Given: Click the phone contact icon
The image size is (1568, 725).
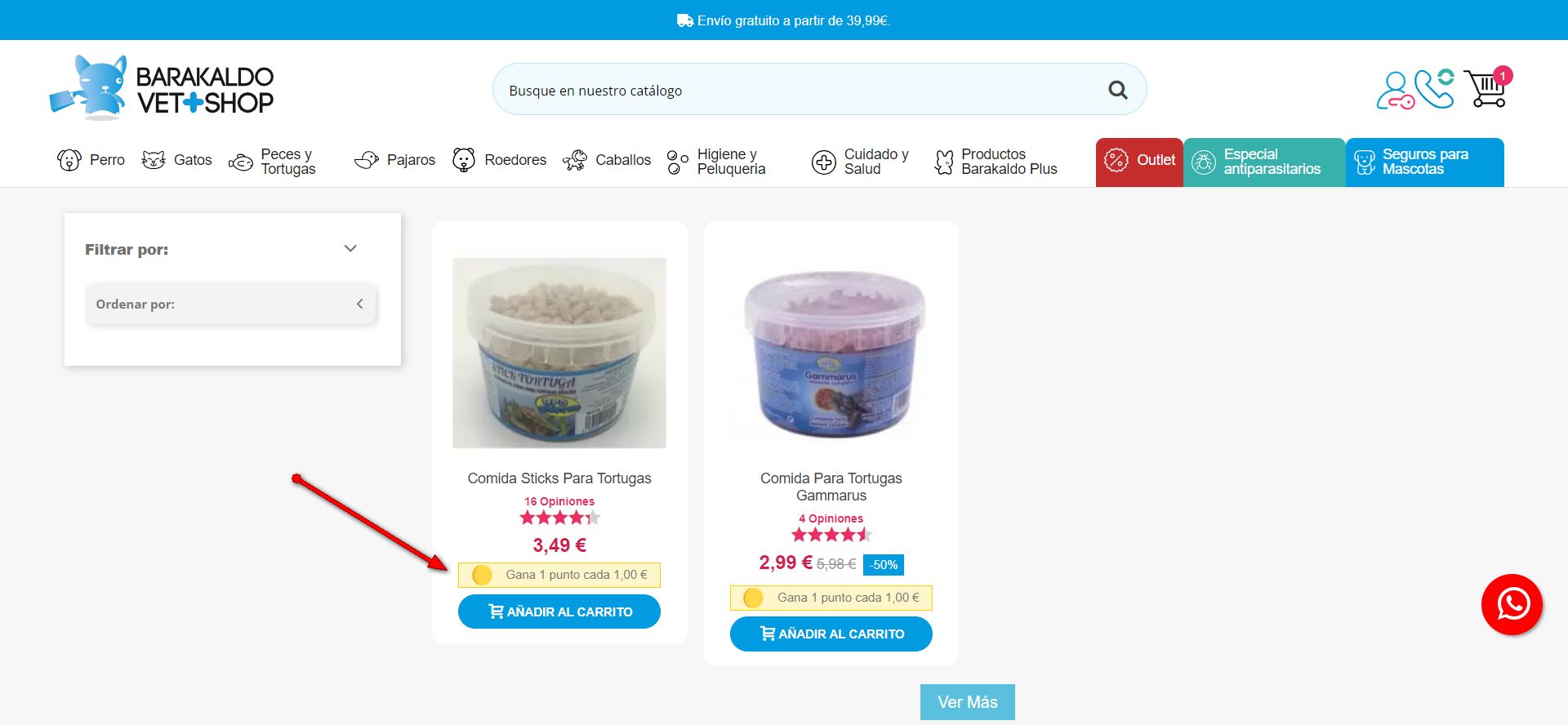Looking at the screenshot, I should pos(1435,88).
